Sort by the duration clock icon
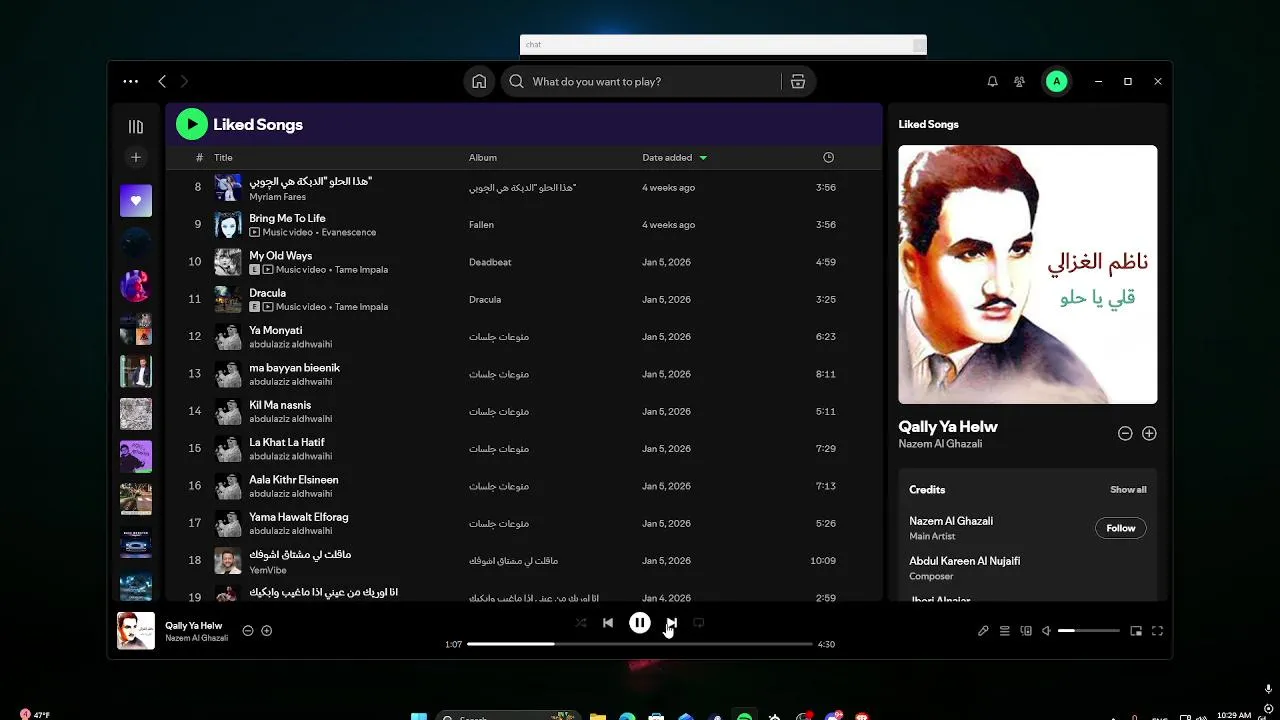 [828, 158]
